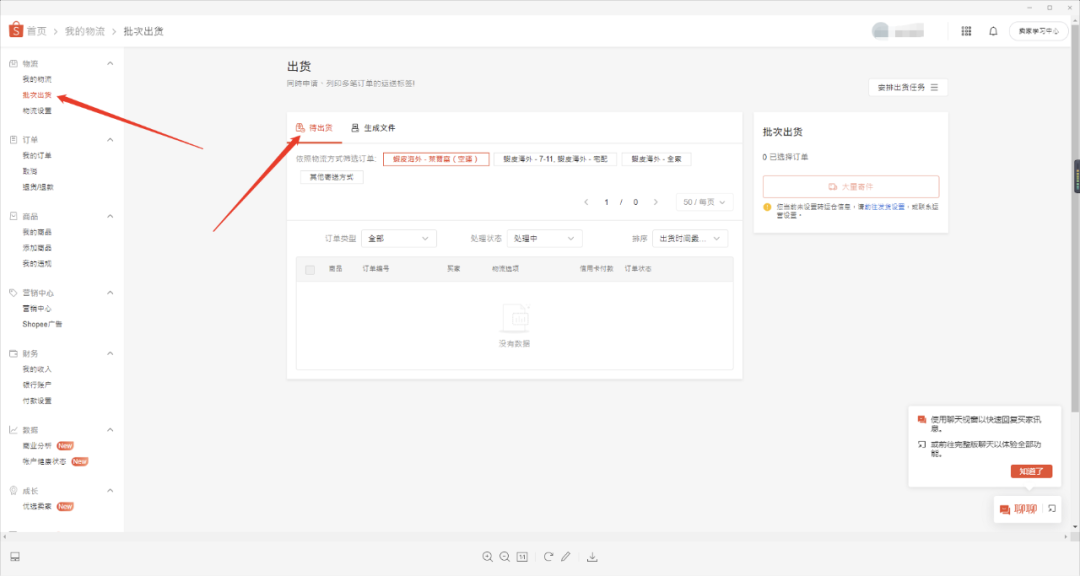Click the download icon in the bottom toolbar
The image size is (1080, 576).
tap(594, 557)
